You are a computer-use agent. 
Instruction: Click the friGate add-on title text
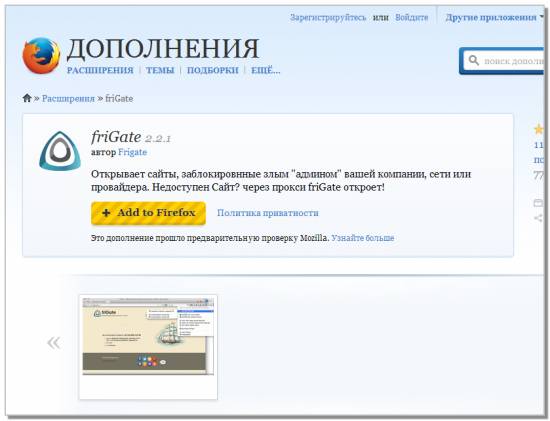(x=116, y=137)
